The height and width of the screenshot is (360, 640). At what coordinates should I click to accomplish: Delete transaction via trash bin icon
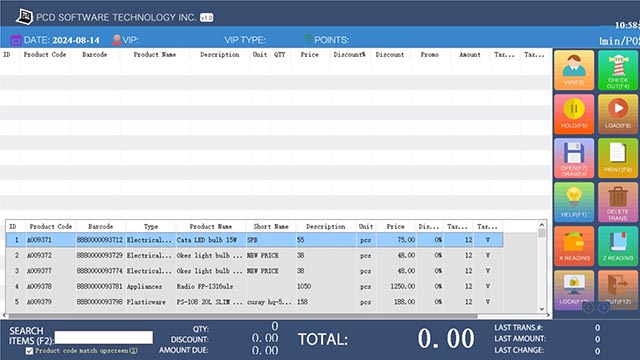point(618,202)
